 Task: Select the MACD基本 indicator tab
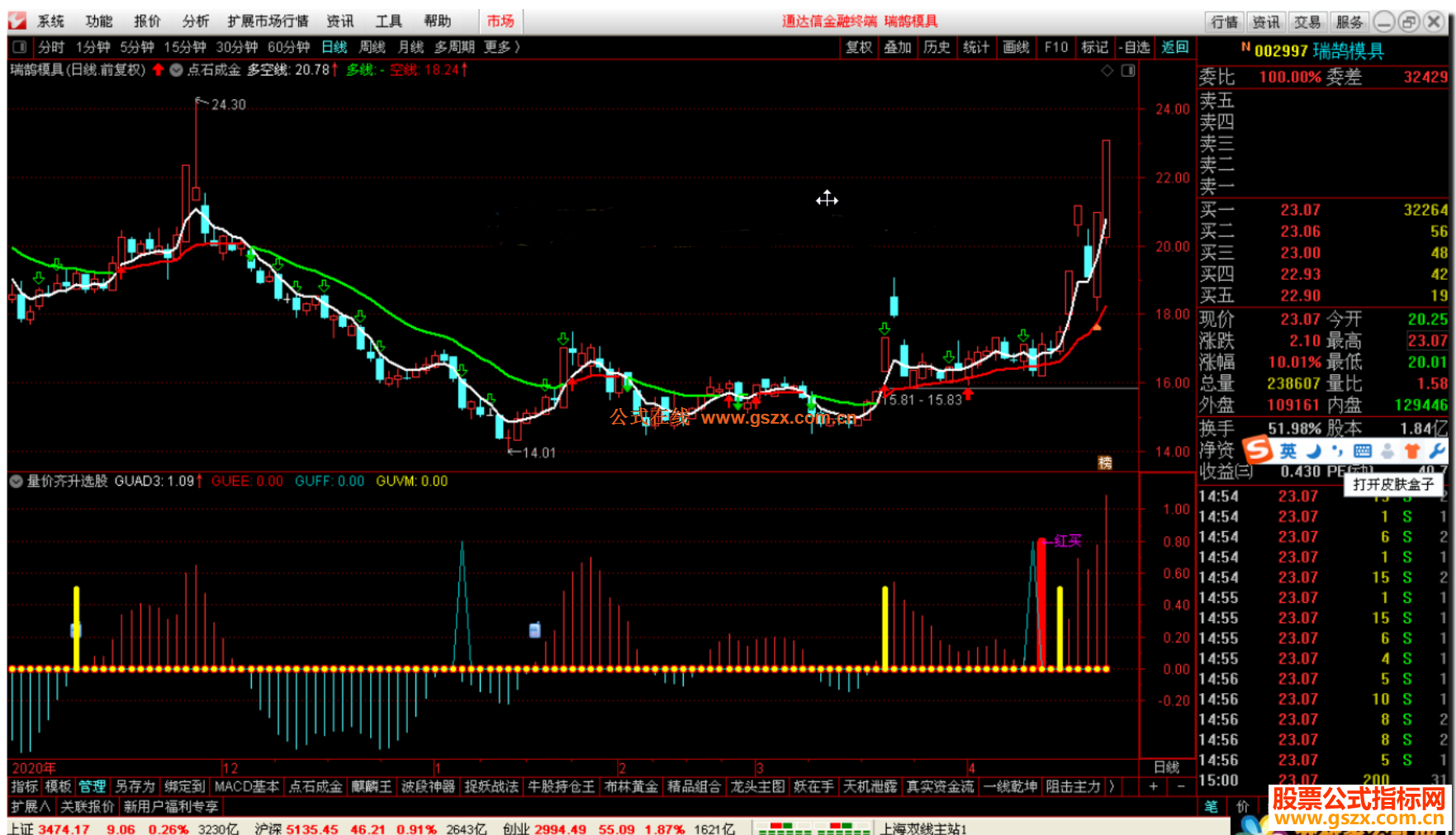[x=247, y=786]
